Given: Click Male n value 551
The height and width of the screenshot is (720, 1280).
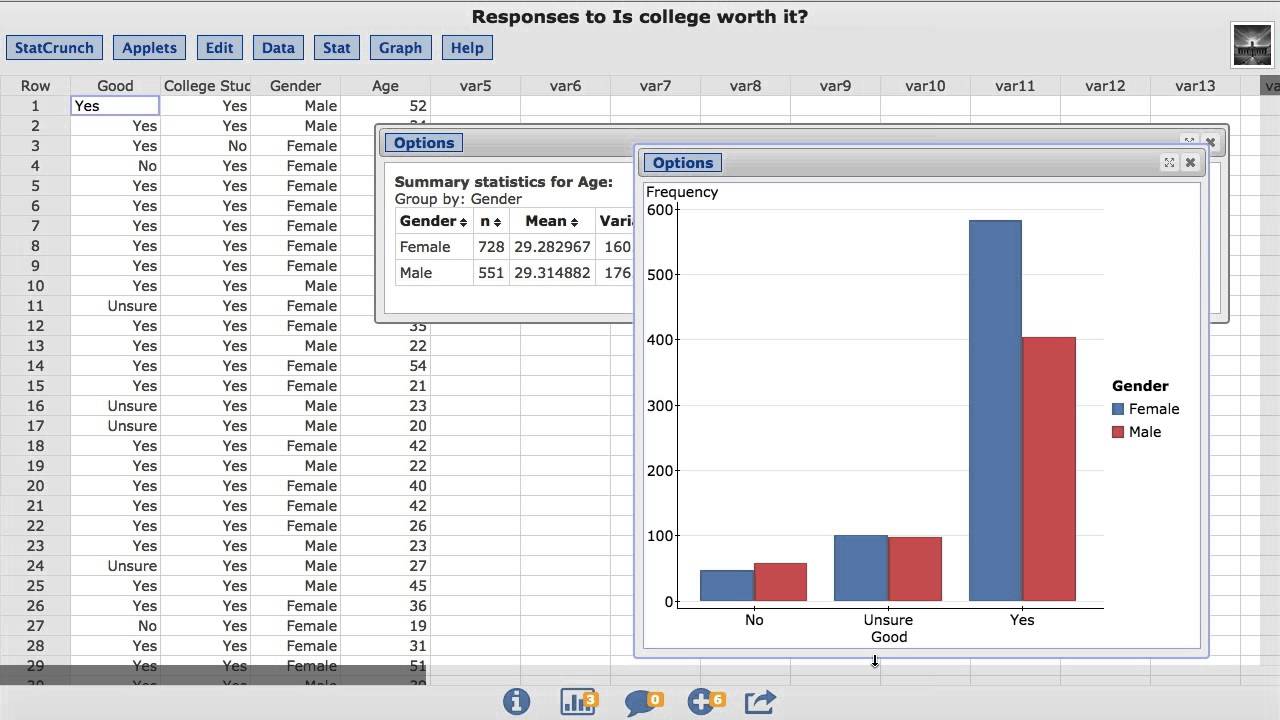Looking at the screenshot, I should pos(491,273).
